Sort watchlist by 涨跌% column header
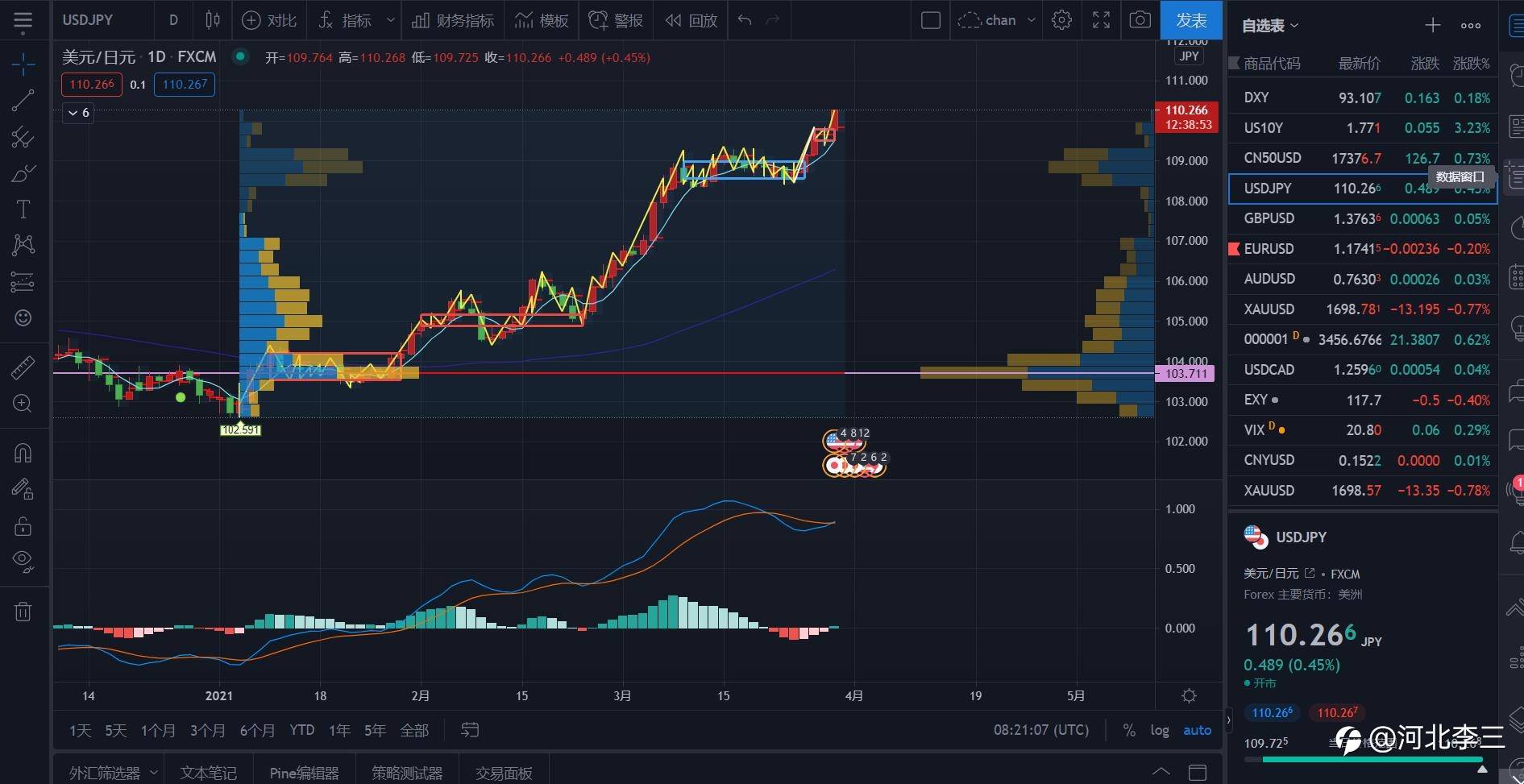The width and height of the screenshot is (1524, 784). click(x=1471, y=63)
